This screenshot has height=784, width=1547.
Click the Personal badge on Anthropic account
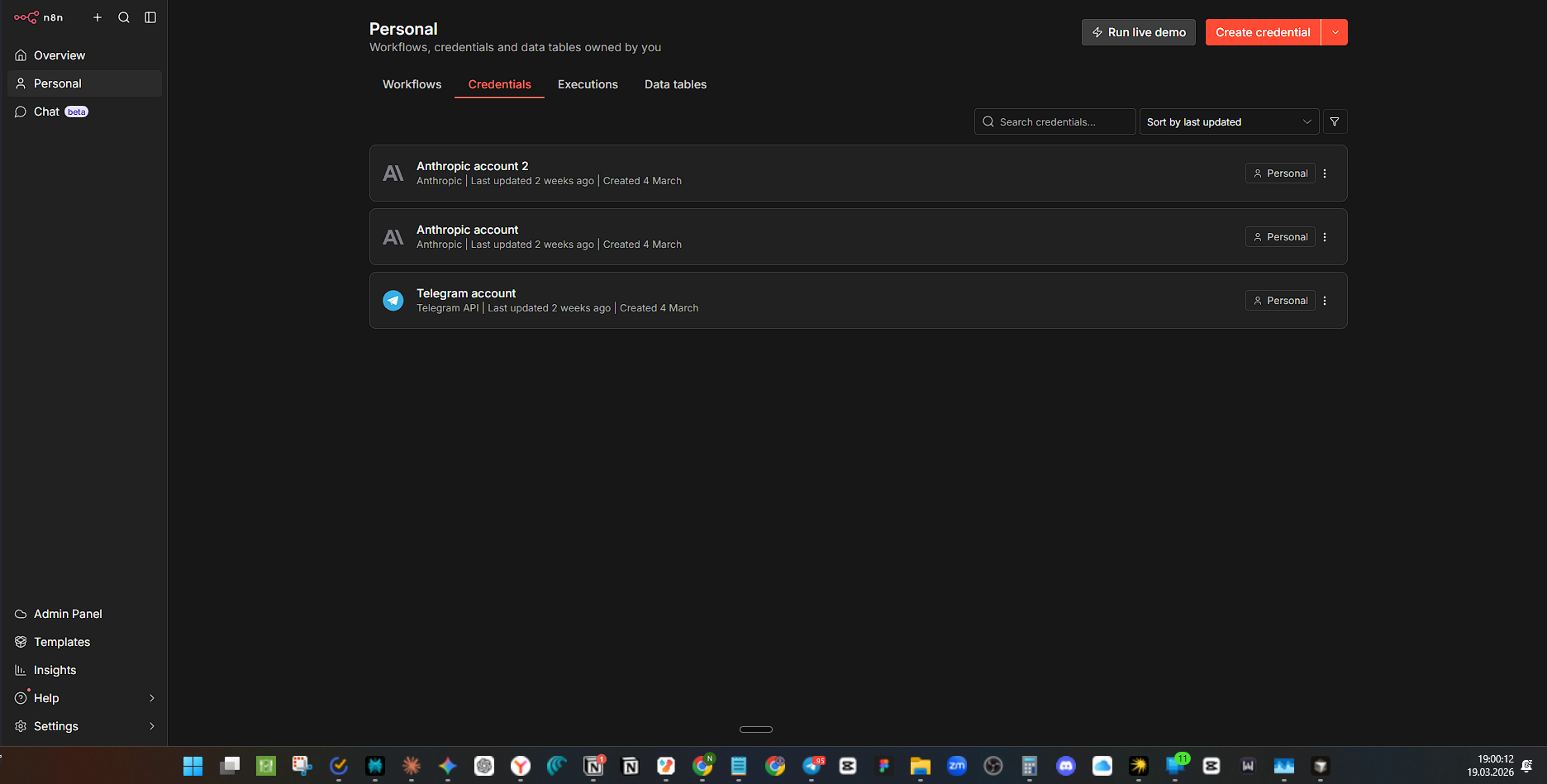coord(1280,237)
